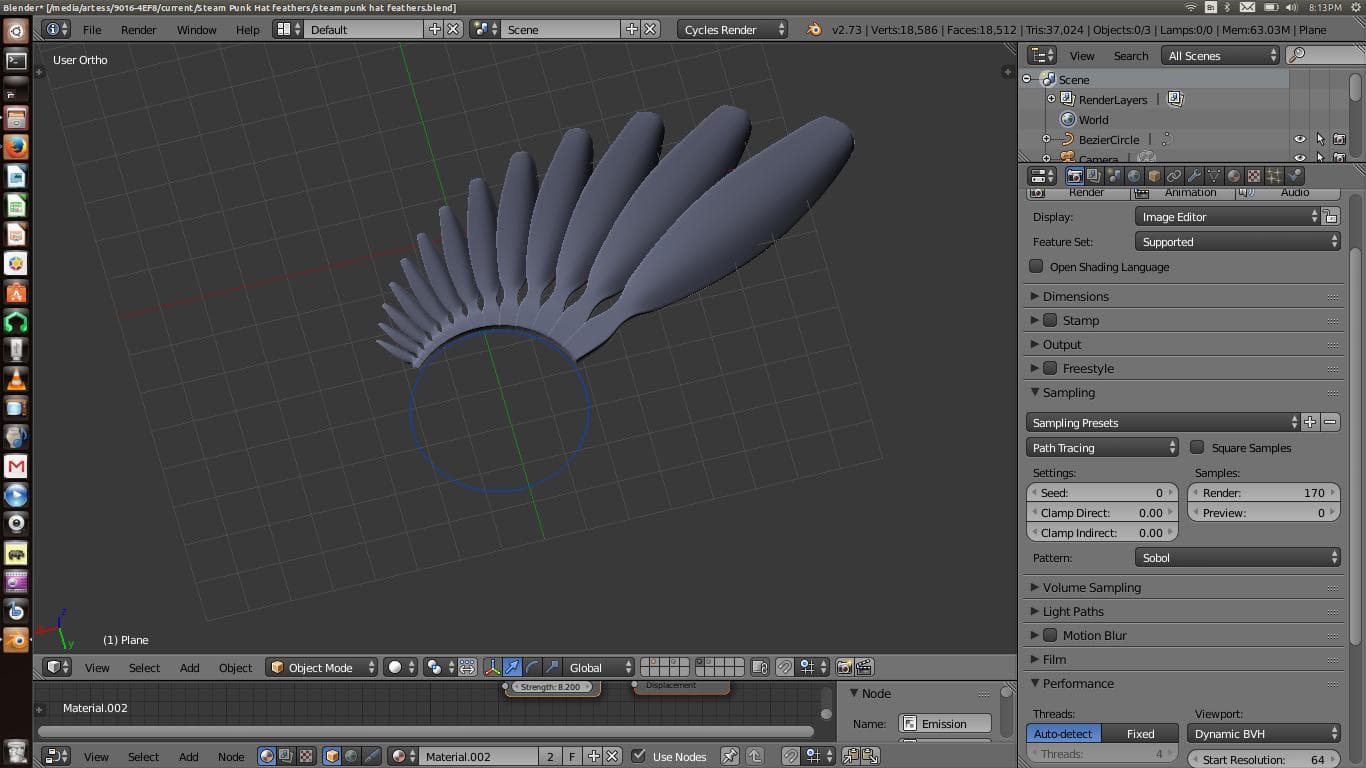Viewport: 1366px width, 768px height.
Task: Open the Object Constraints chain icon tab
Action: point(1174,176)
